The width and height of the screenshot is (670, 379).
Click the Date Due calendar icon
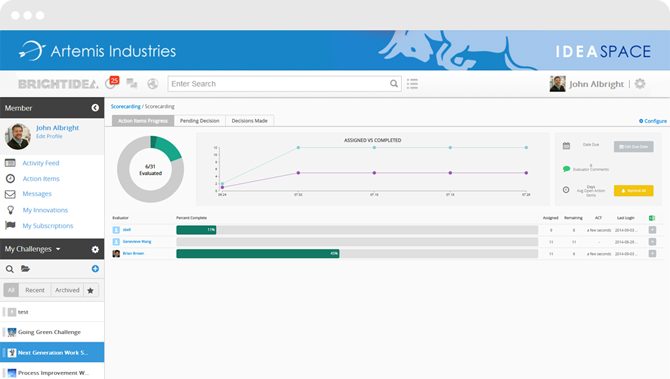[x=566, y=146]
